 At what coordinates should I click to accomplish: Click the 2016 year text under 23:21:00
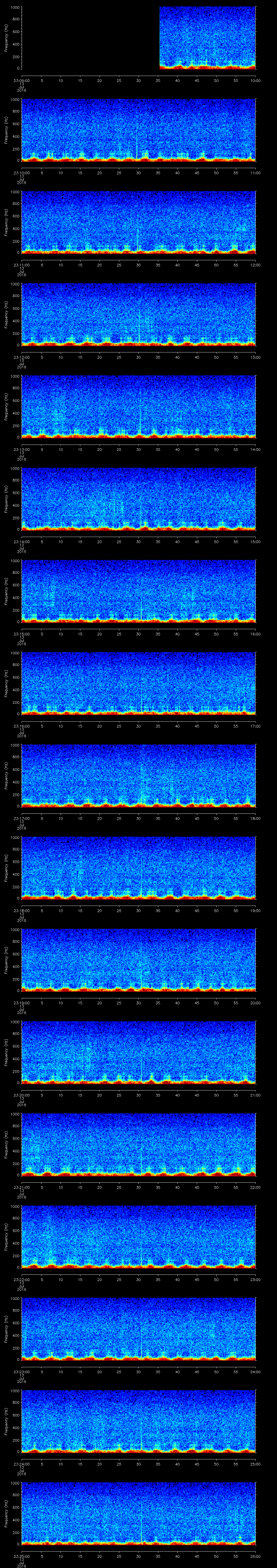click(22, 1197)
